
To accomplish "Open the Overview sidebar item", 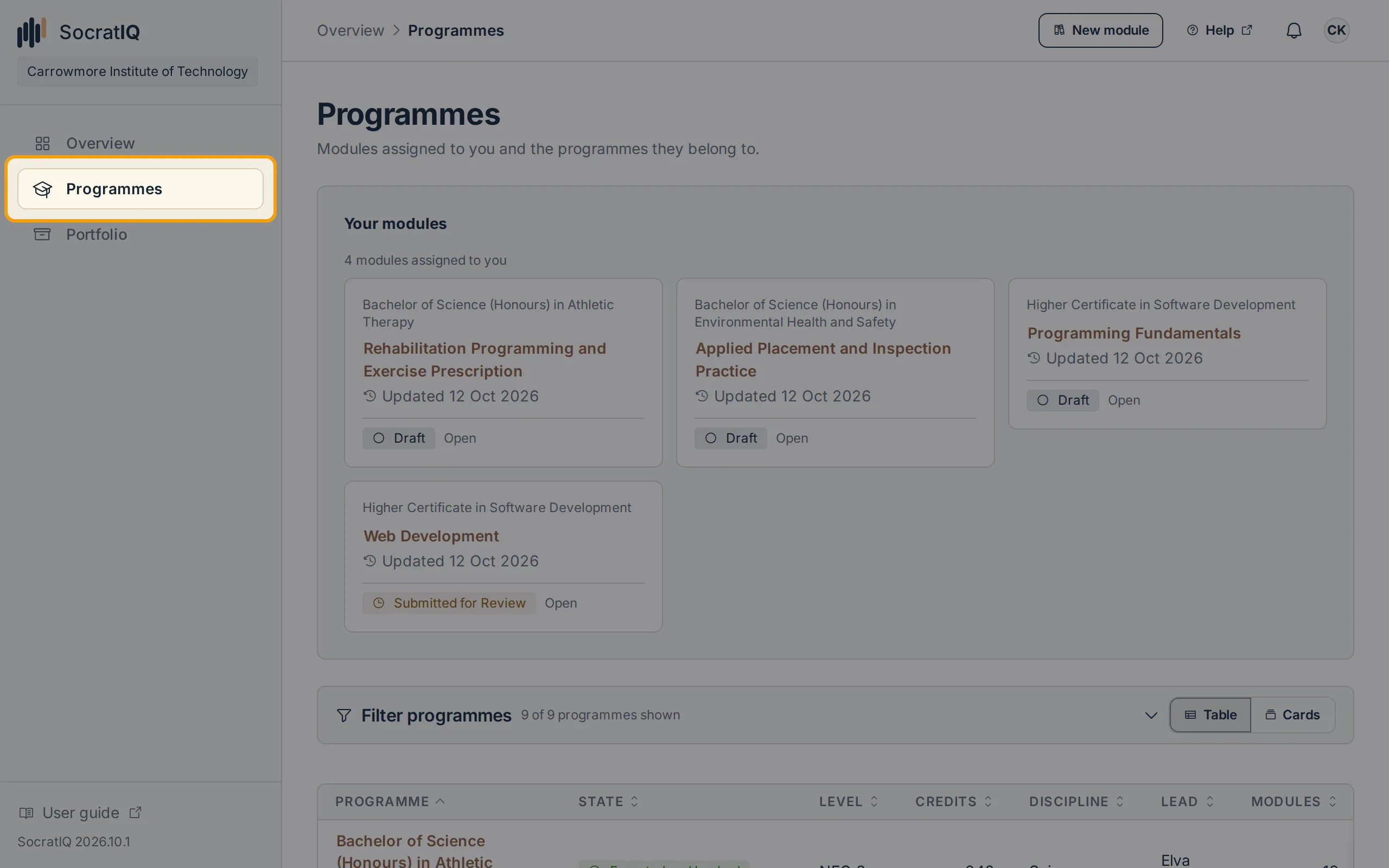I will 140,143.
